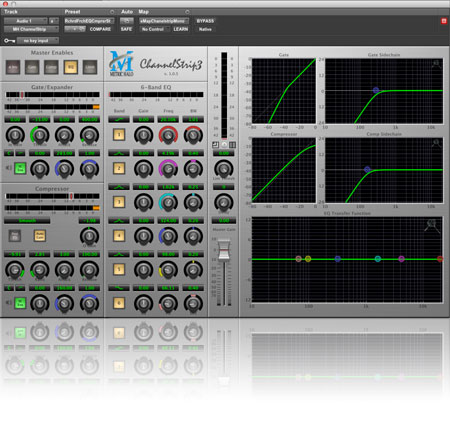Click the icon in the Gate Sidechain graph corner

(x=436, y=64)
